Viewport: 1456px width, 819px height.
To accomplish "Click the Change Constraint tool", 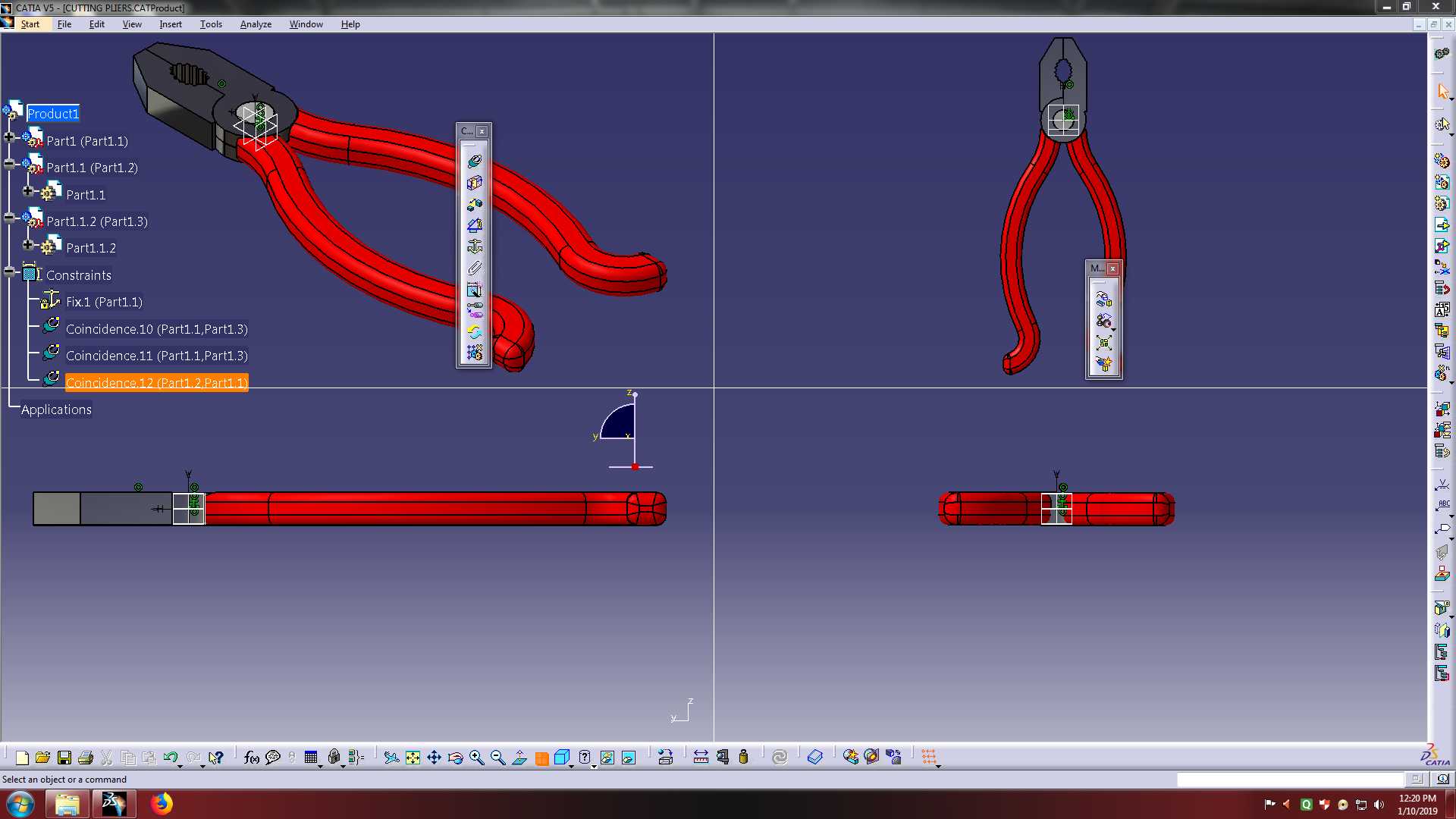I will 474,331.
